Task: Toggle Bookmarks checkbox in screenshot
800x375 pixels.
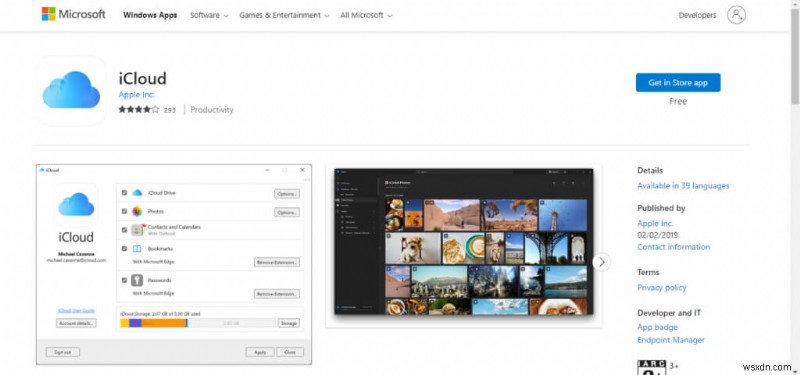Action: (124, 249)
